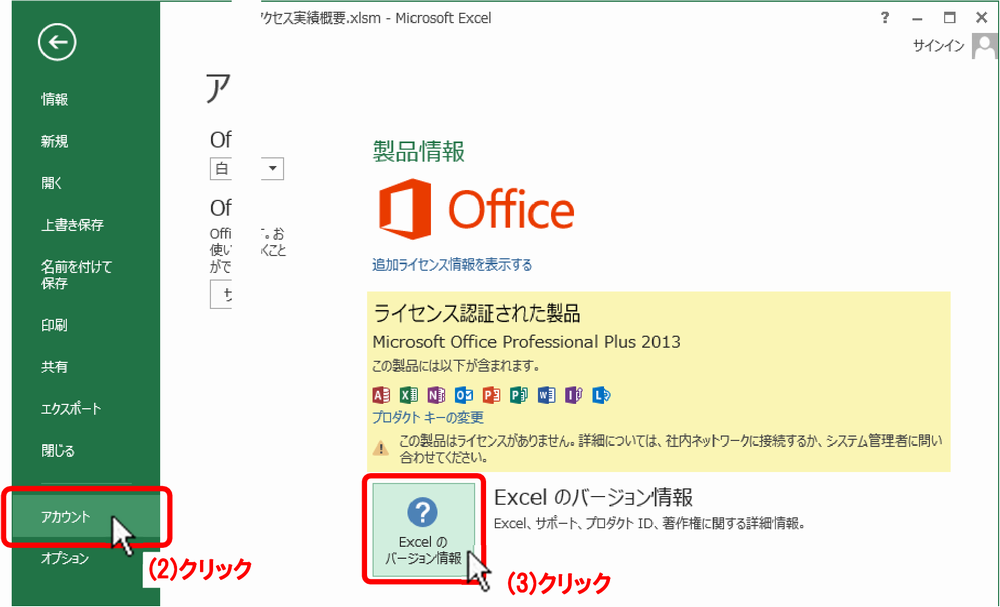Follow the 追加ライセンス情報を表示する link
1000x607 pixels.
[452, 265]
